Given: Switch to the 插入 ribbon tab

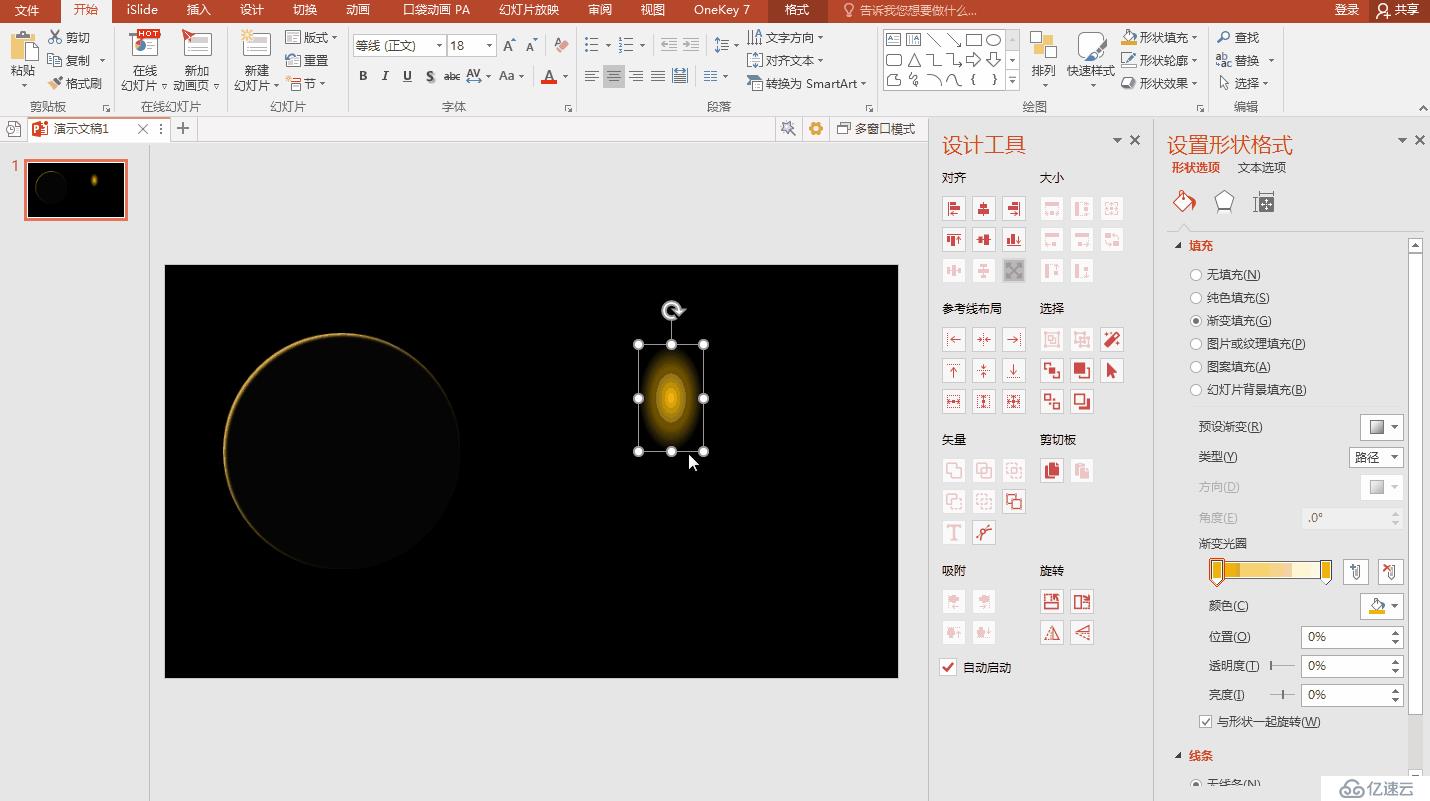Looking at the screenshot, I should (199, 10).
